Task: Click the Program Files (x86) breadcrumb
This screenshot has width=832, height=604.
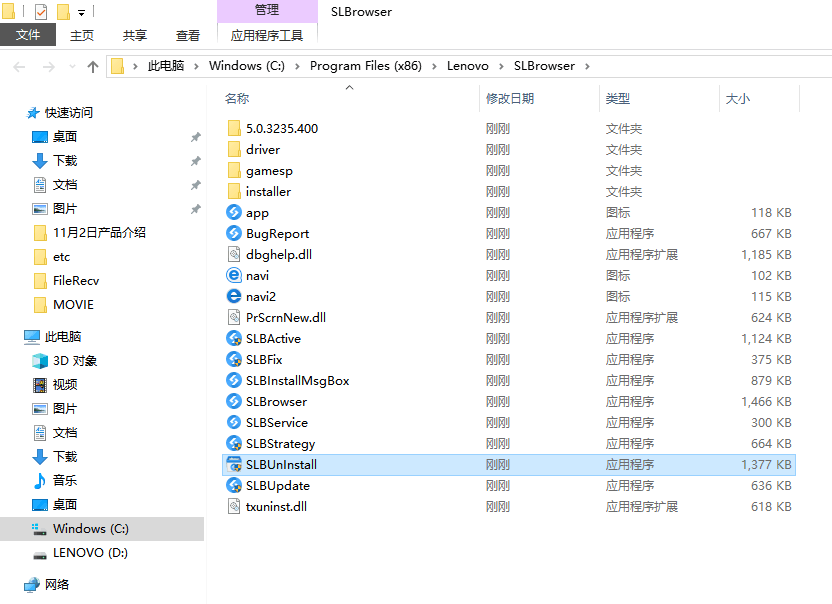Action: [366, 66]
